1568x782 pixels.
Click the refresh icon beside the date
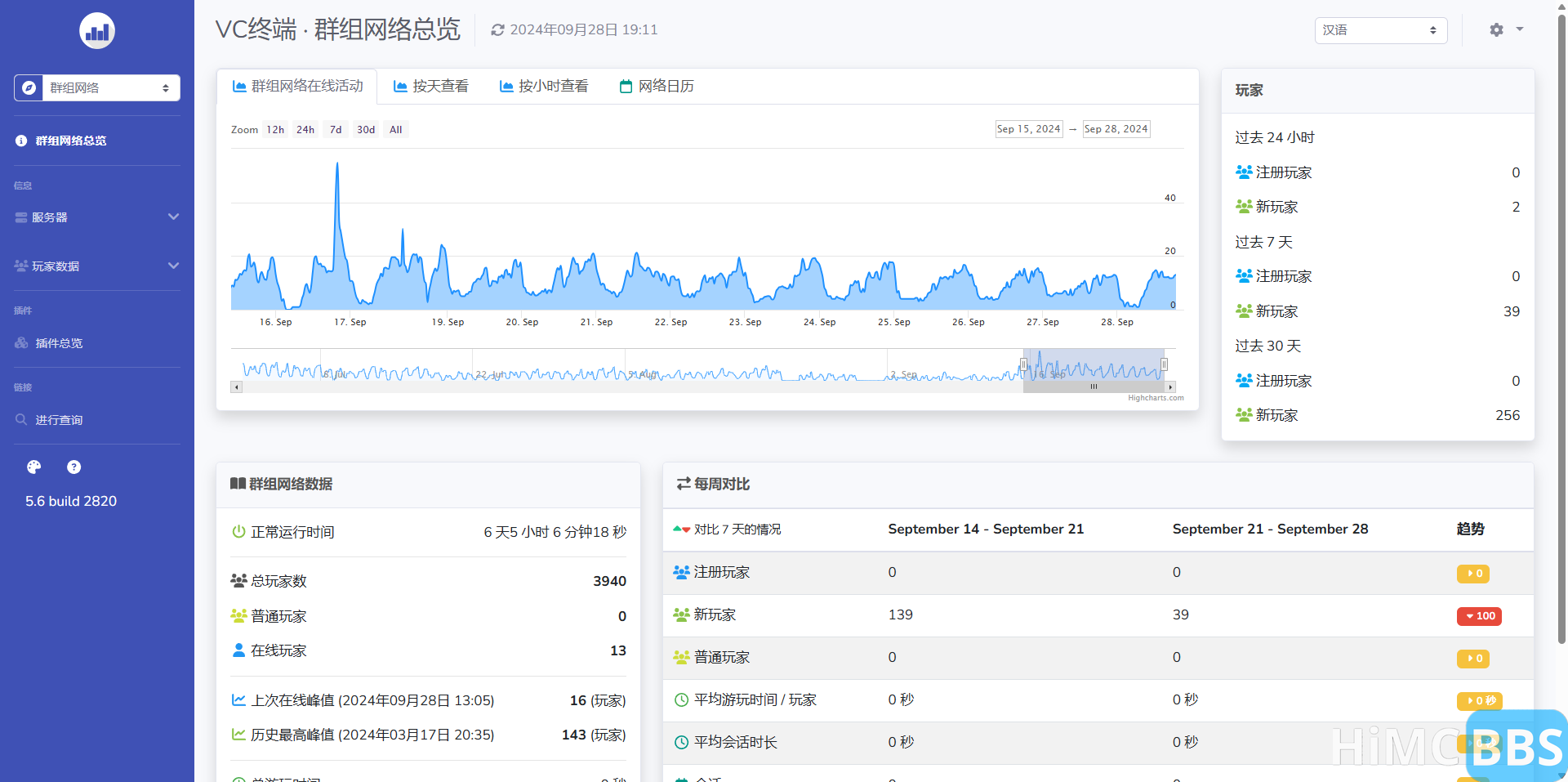tap(497, 30)
